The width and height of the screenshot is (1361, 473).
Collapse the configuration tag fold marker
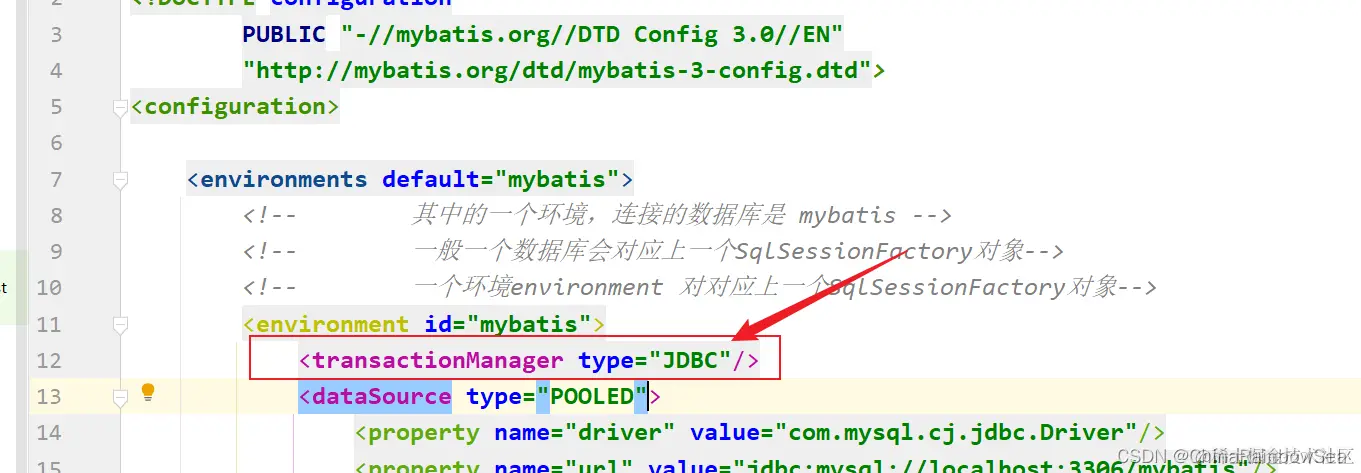[121, 107]
